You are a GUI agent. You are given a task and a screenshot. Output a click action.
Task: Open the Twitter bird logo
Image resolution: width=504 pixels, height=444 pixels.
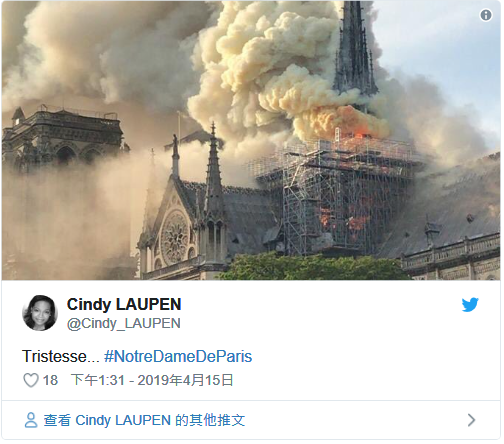[472, 306]
